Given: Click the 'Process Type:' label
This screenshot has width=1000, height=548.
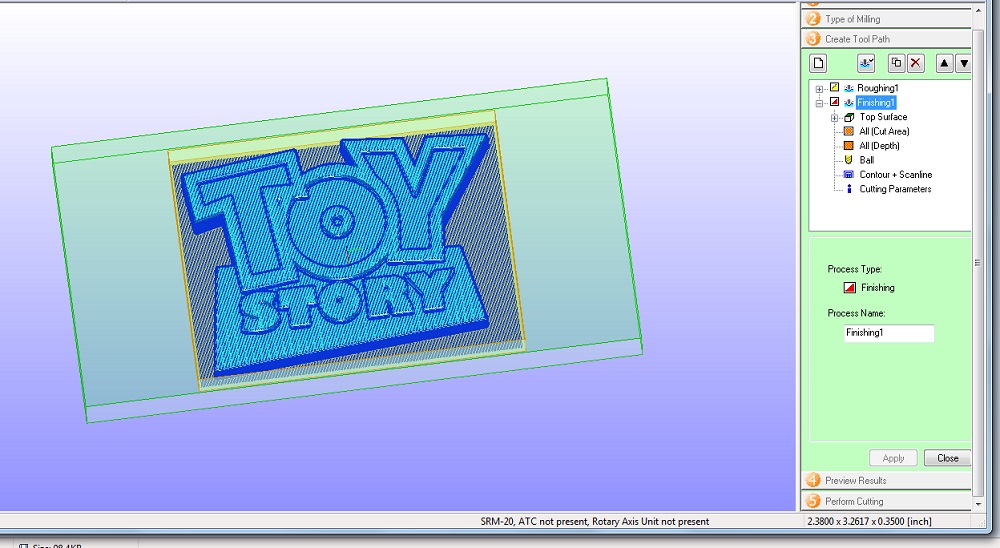Looking at the screenshot, I should coord(855,269).
